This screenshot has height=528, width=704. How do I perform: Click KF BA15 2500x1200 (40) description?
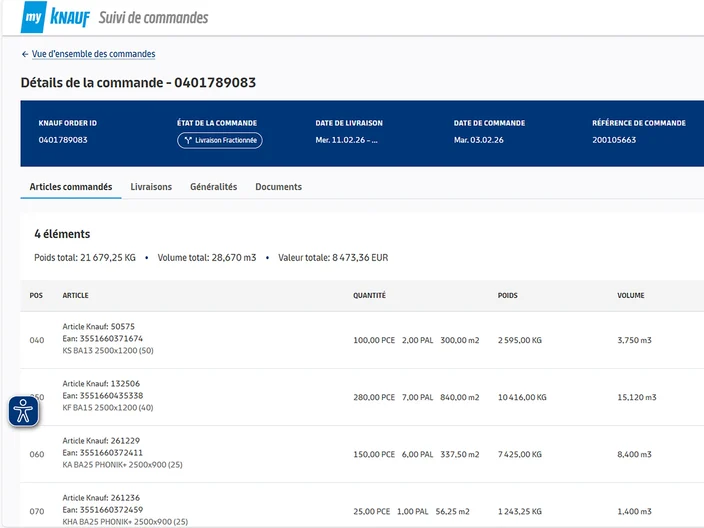[x=108, y=408]
